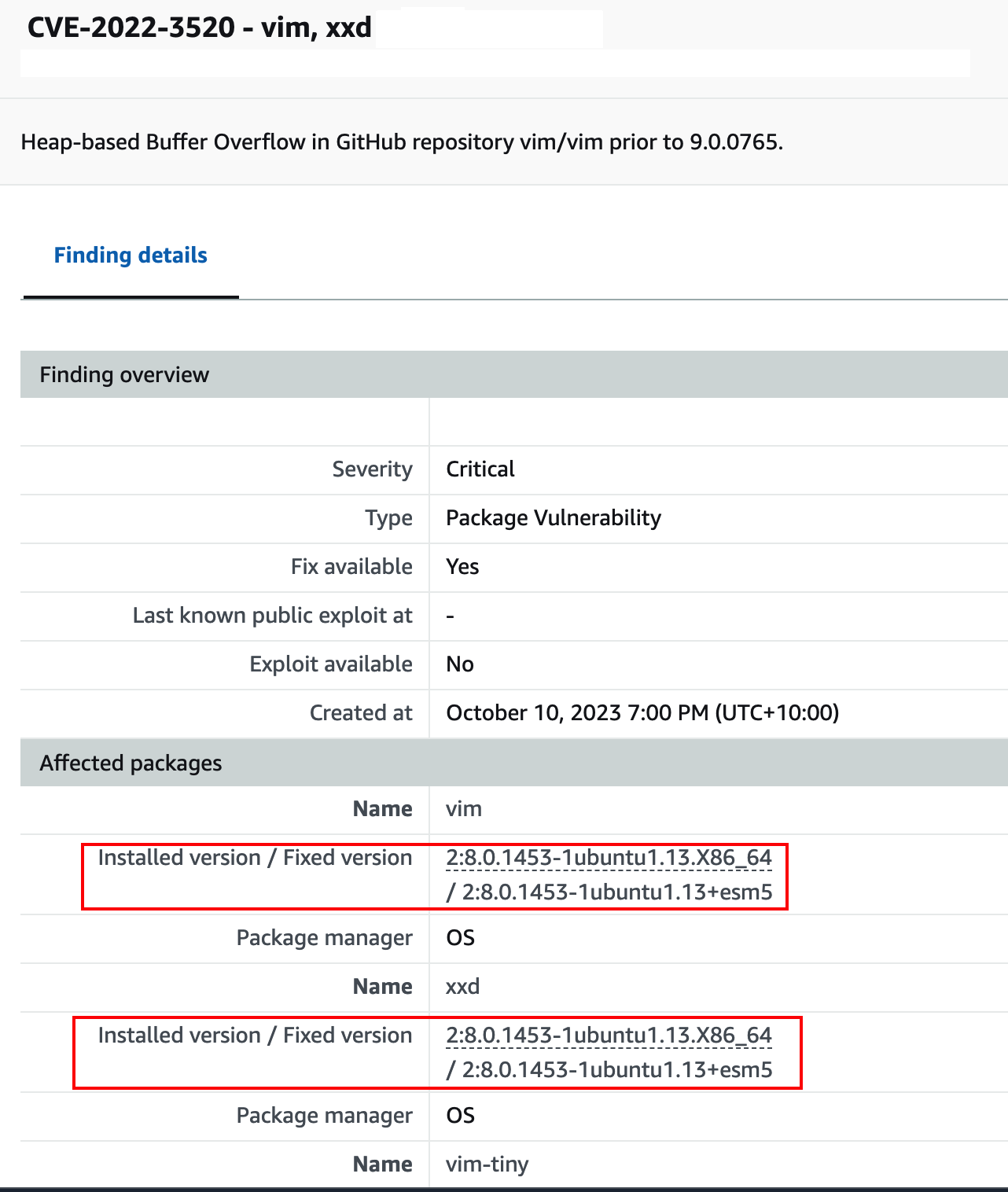The width and height of the screenshot is (1008, 1192).
Task: Click the Exploit available label
Action: [x=331, y=664]
